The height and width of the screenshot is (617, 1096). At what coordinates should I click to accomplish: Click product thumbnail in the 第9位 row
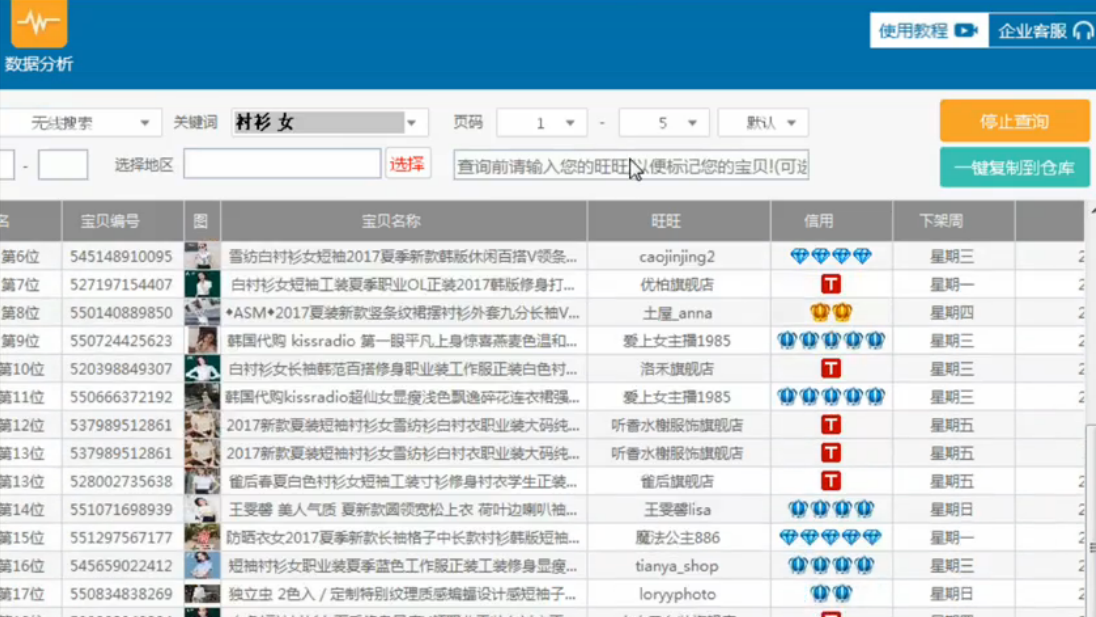202,341
